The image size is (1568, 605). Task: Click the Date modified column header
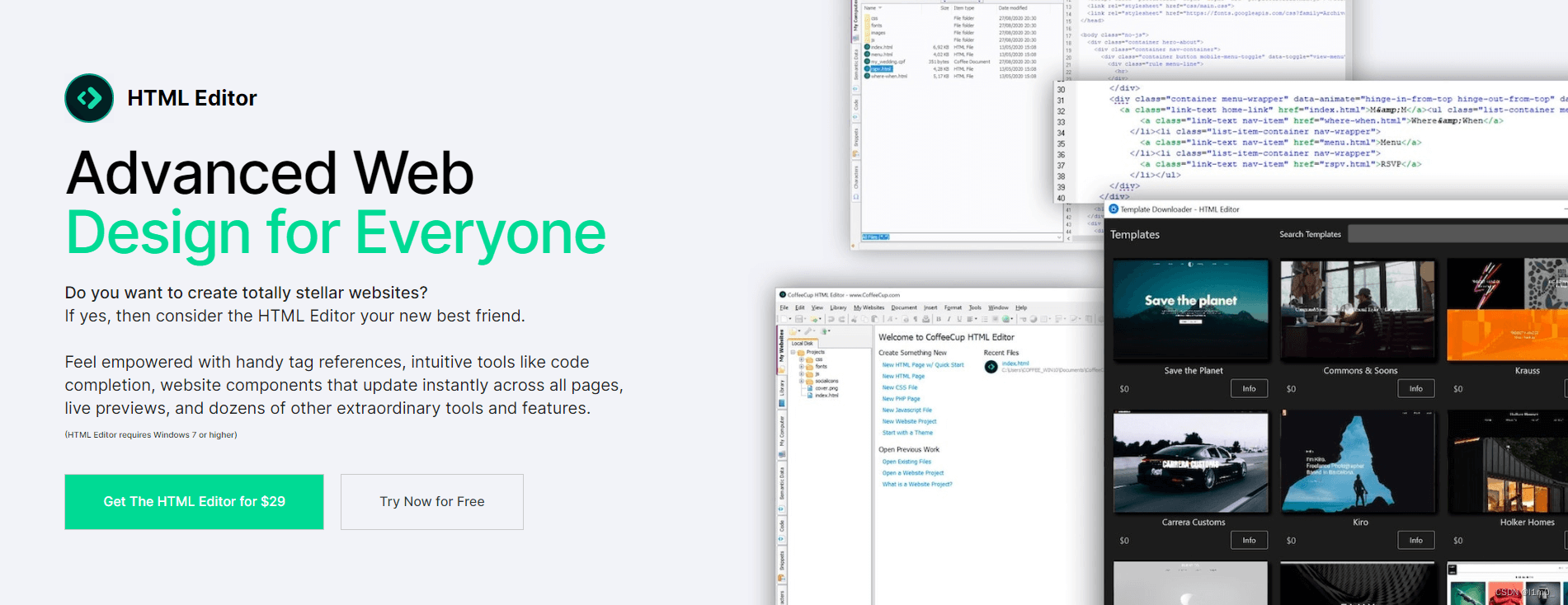[1013, 8]
